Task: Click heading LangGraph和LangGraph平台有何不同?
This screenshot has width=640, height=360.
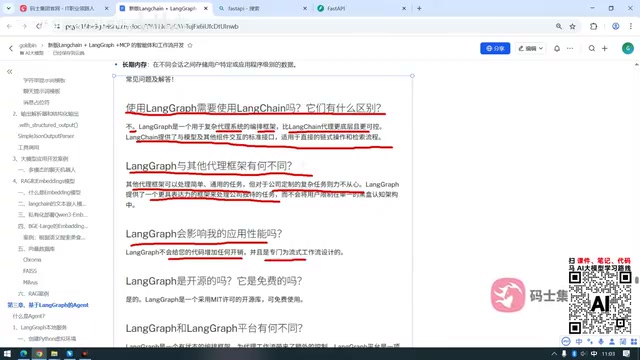Action: pyautogui.click(x=214, y=328)
